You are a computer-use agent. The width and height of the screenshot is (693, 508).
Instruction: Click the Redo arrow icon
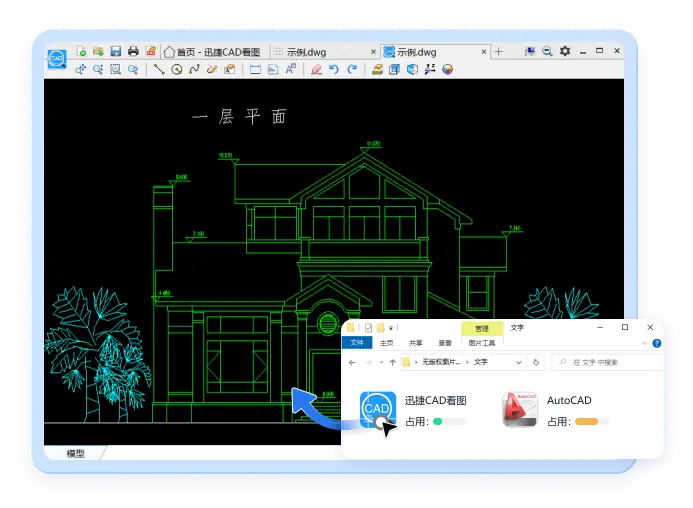[x=352, y=69]
